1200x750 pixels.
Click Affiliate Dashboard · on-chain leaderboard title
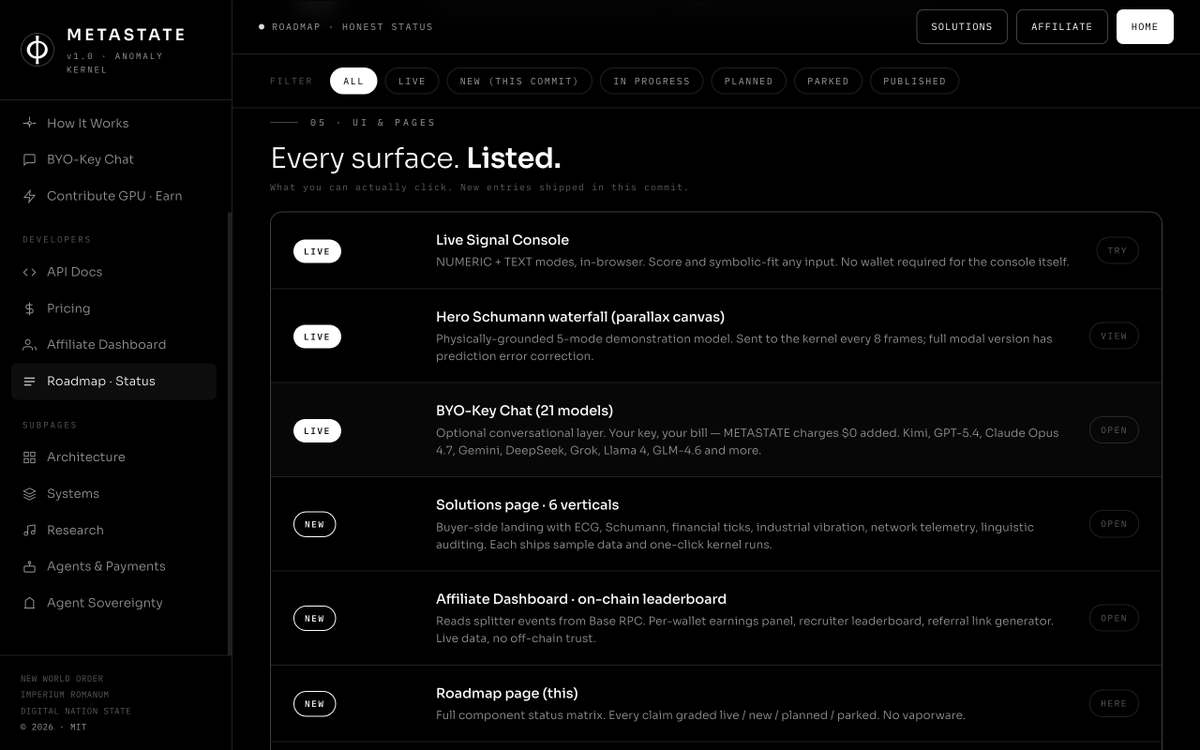(581, 599)
